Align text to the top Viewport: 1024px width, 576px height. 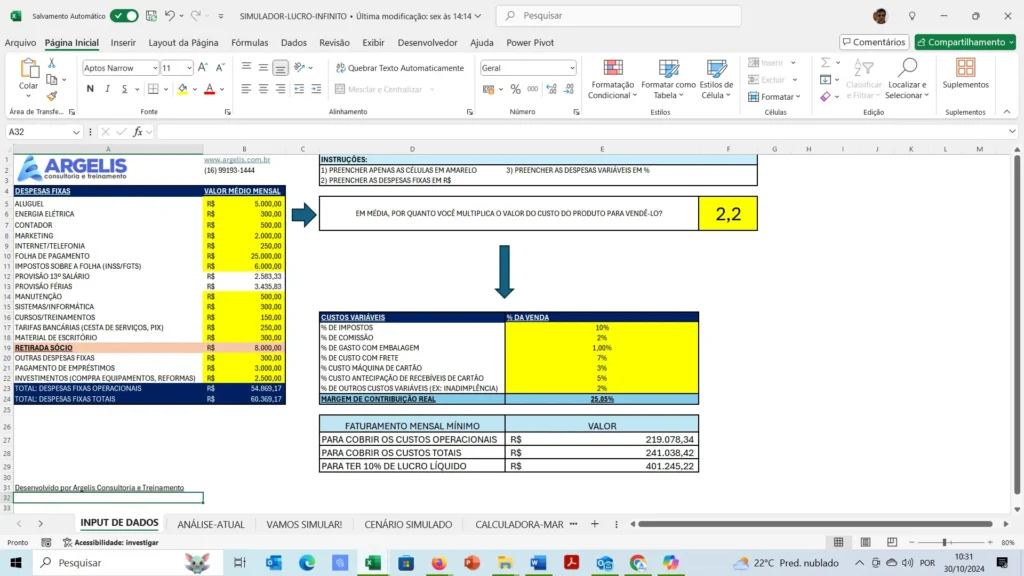246,67
